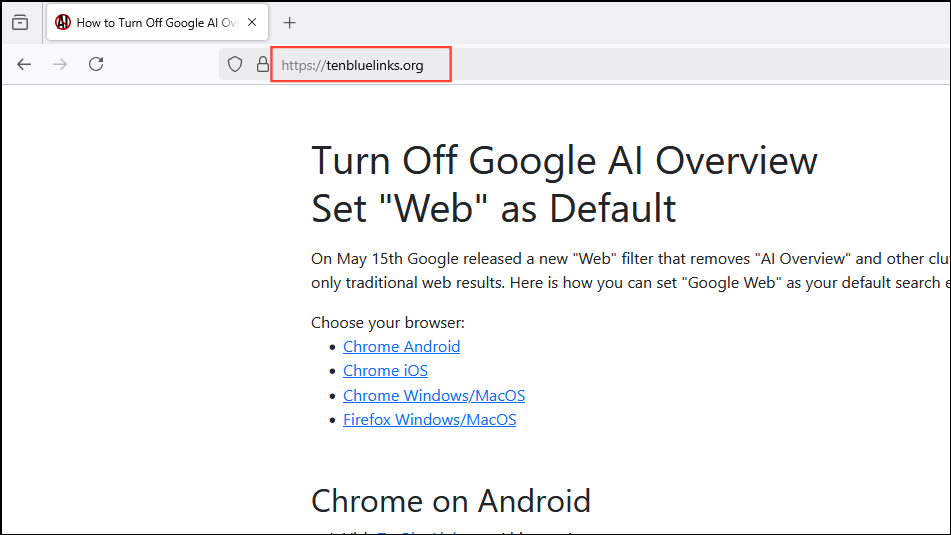Follow the Chrome Android link
The width and height of the screenshot is (951, 535).
tap(402, 346)
